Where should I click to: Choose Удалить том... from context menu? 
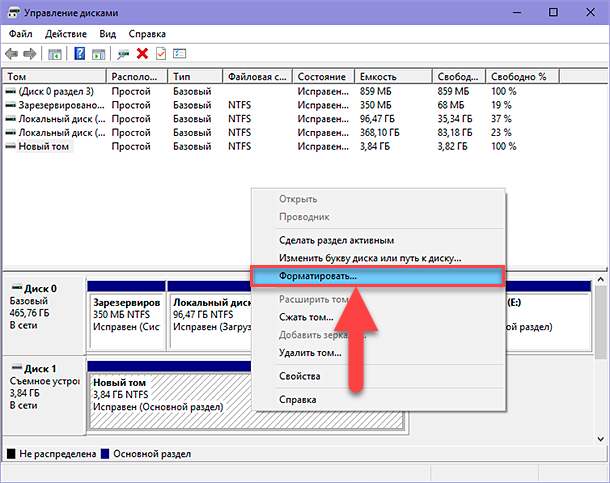310,353
